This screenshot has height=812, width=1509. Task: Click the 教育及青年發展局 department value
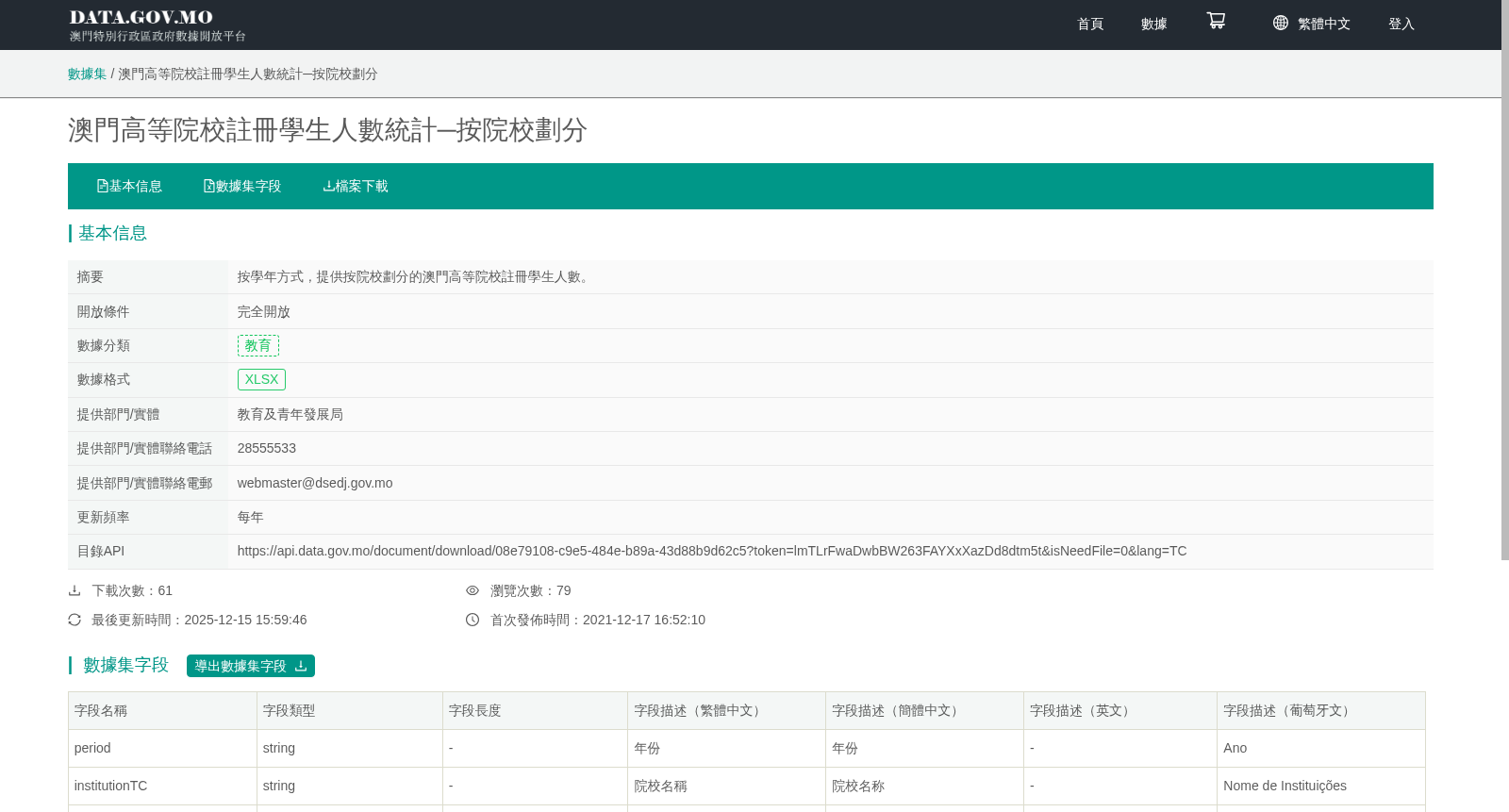[290, 414]
